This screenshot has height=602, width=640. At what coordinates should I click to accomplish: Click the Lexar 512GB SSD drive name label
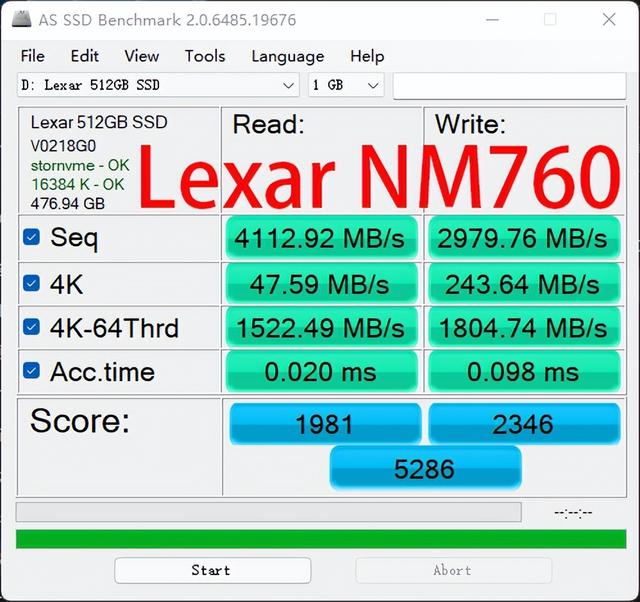(99, 122)
